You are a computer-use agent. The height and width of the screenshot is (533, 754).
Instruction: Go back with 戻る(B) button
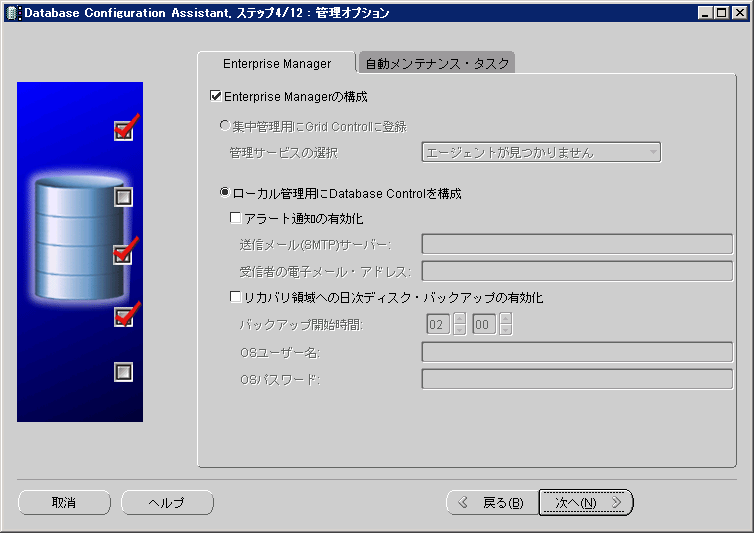click(493, 503)
